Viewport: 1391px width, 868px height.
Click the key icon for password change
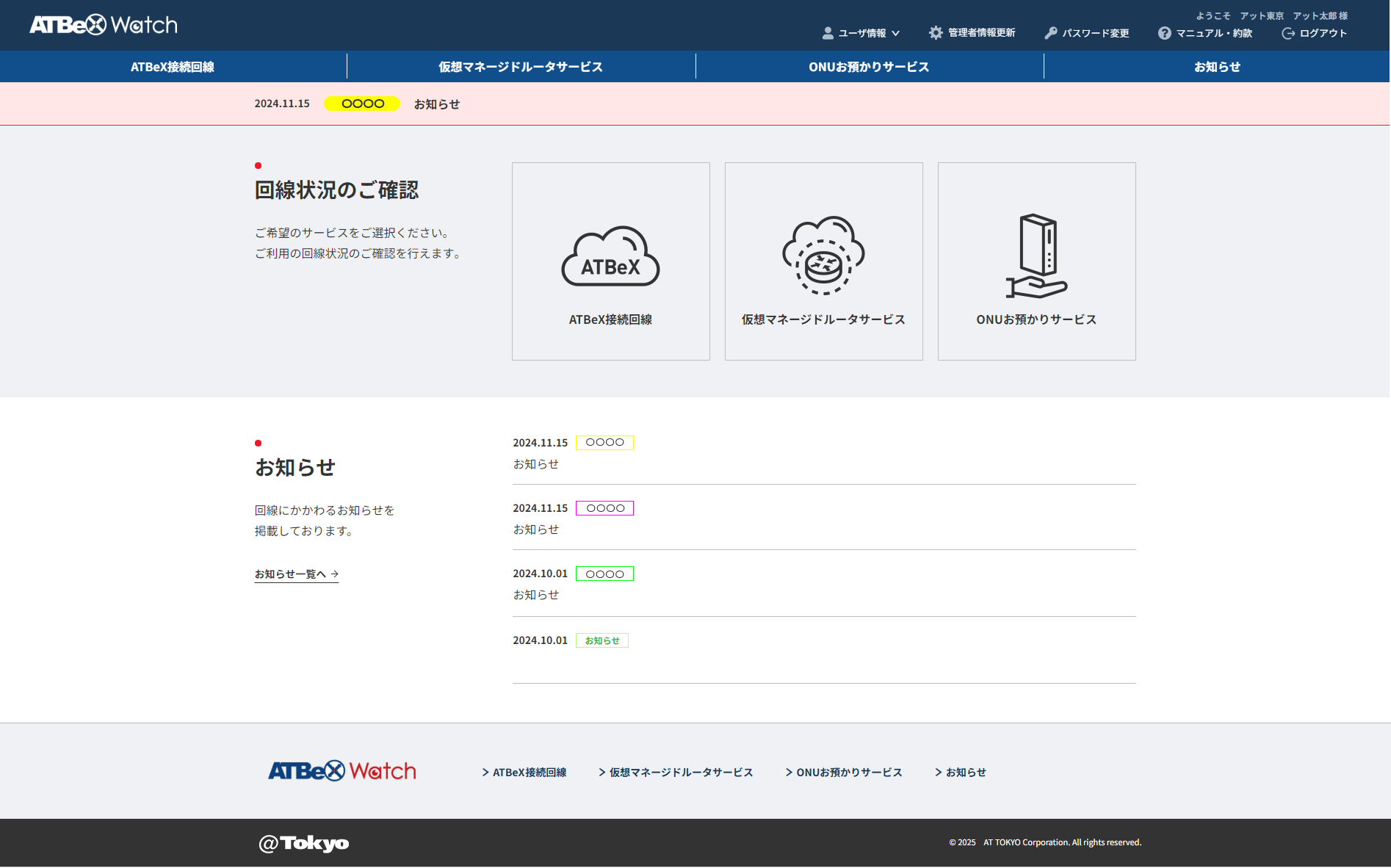tap(1051, 33)
